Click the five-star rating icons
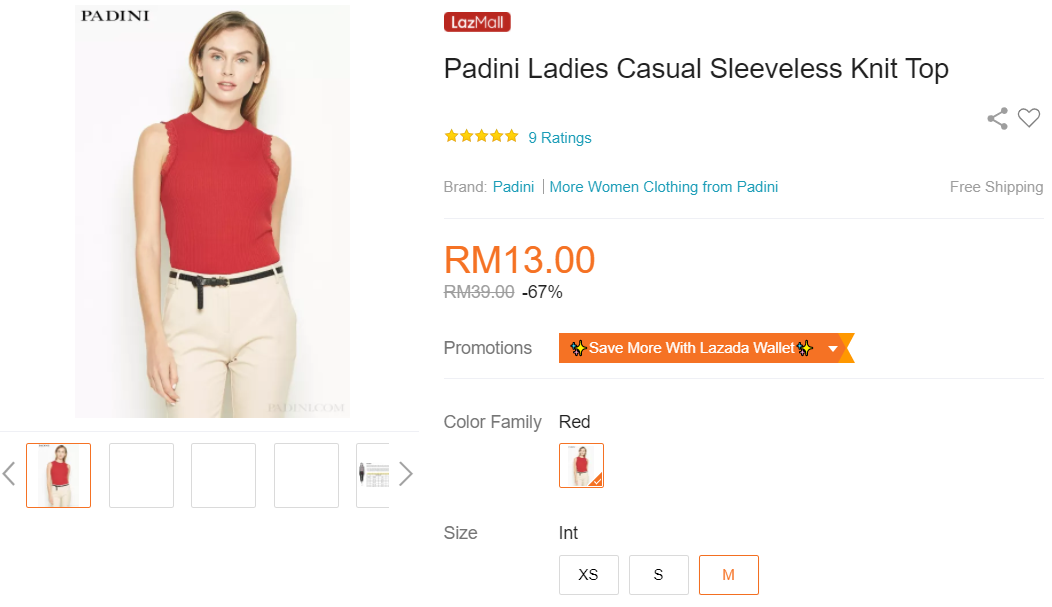This screenshot has width=1052, height=607. coord(481,137)
